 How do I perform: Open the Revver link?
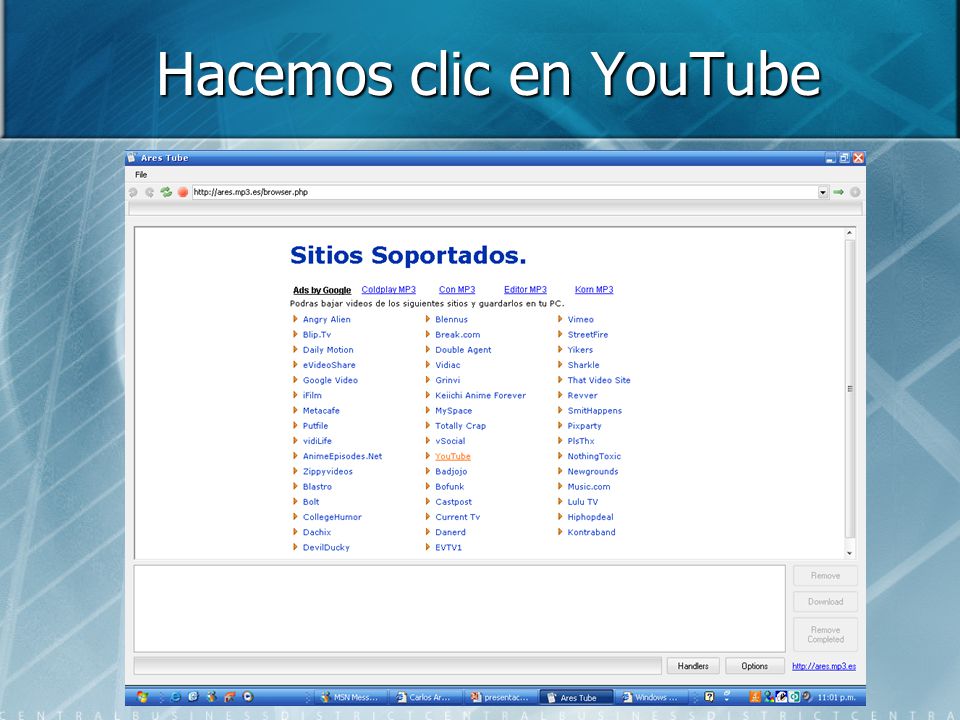pyautogui.click(x=582, y=396)
